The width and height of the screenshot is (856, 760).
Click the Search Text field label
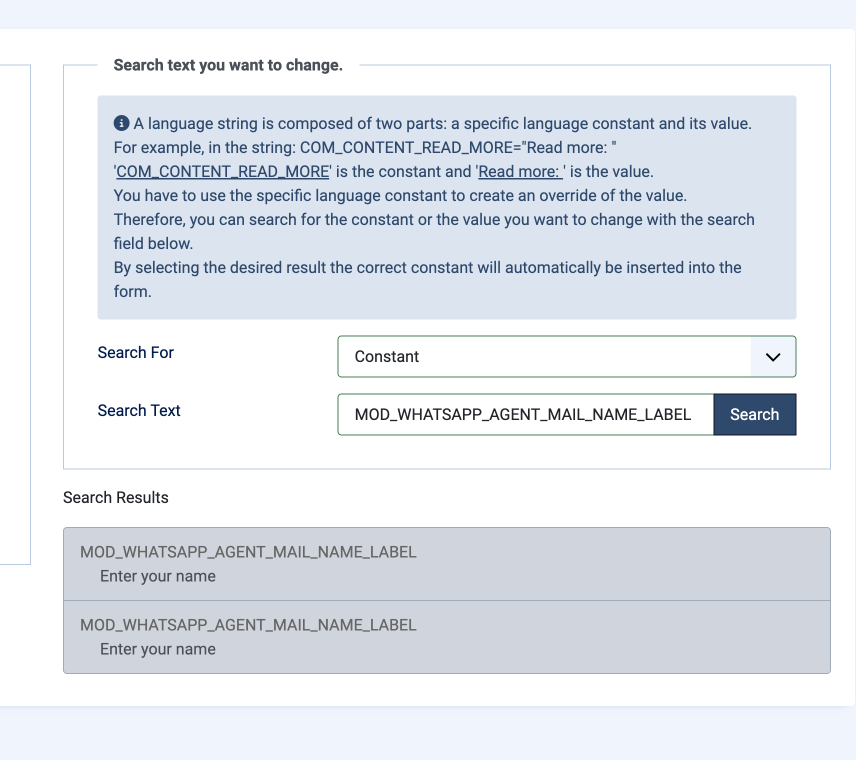point(139,410)
